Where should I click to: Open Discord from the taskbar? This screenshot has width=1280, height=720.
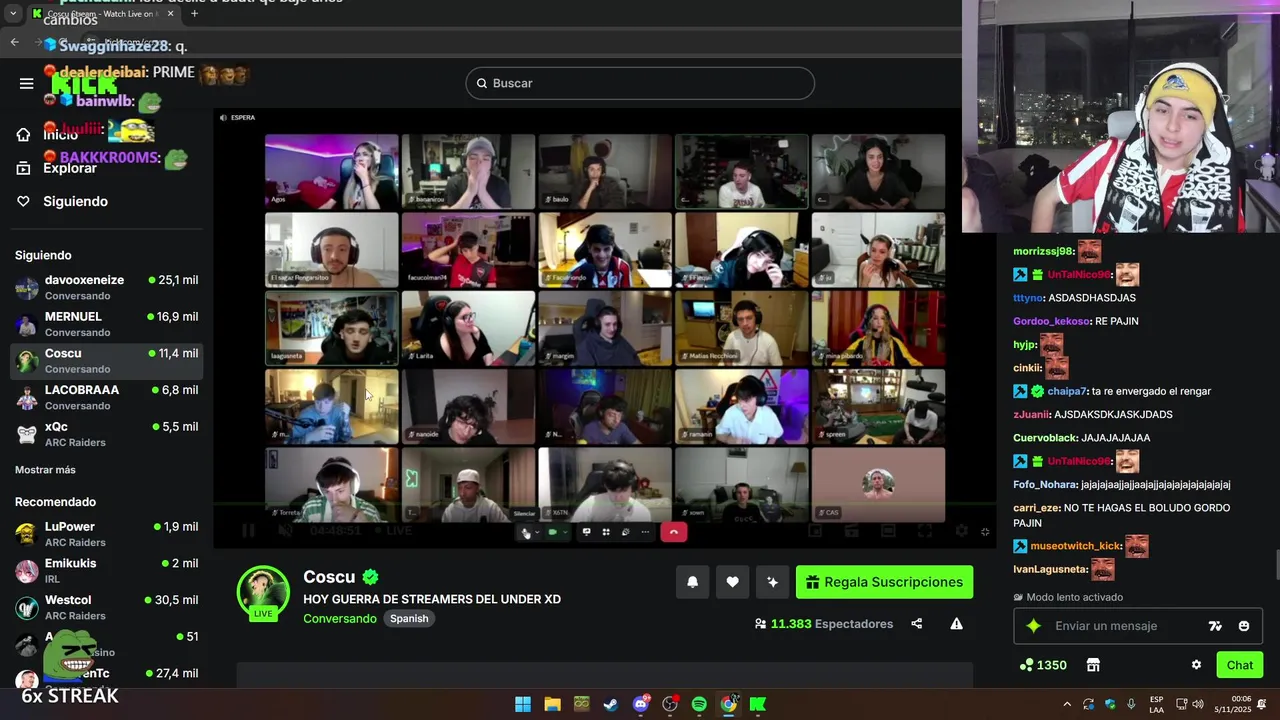tap(640, 704)
